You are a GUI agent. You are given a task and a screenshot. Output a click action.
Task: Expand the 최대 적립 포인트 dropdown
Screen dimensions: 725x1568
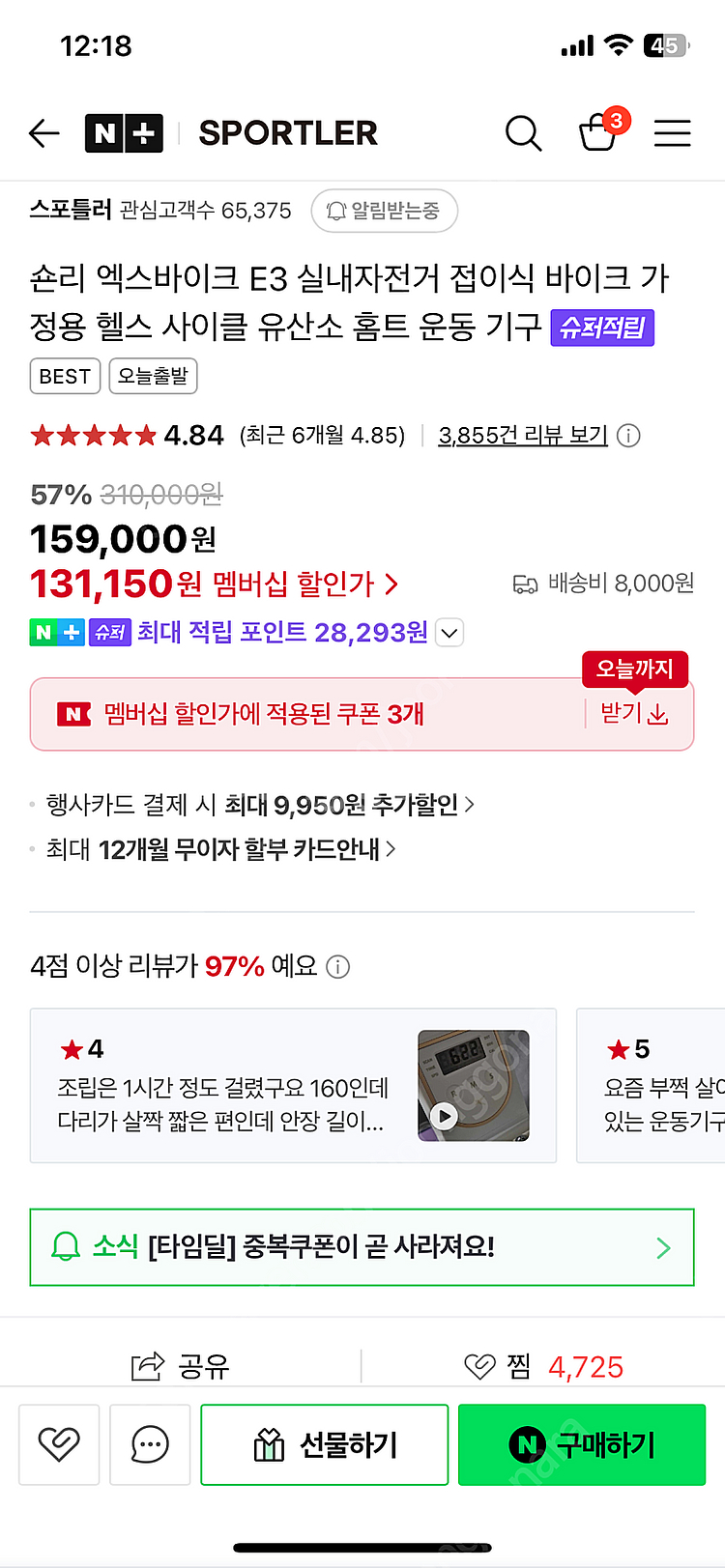(x=449, y=634)
